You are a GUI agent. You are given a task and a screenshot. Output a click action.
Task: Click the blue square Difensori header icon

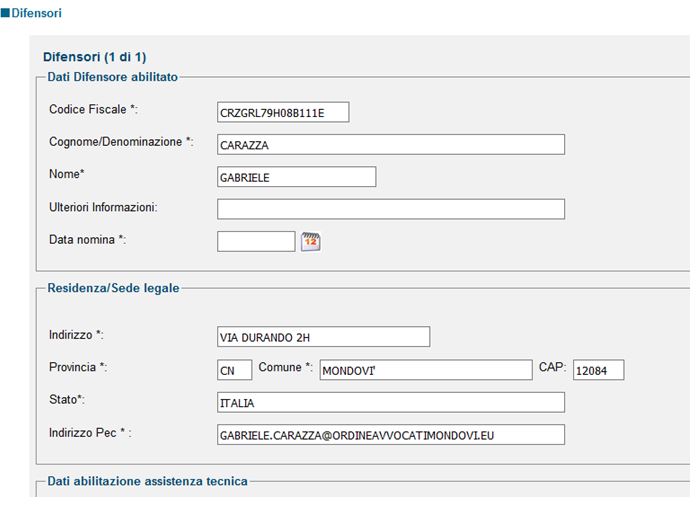click(x=5, y=12)
